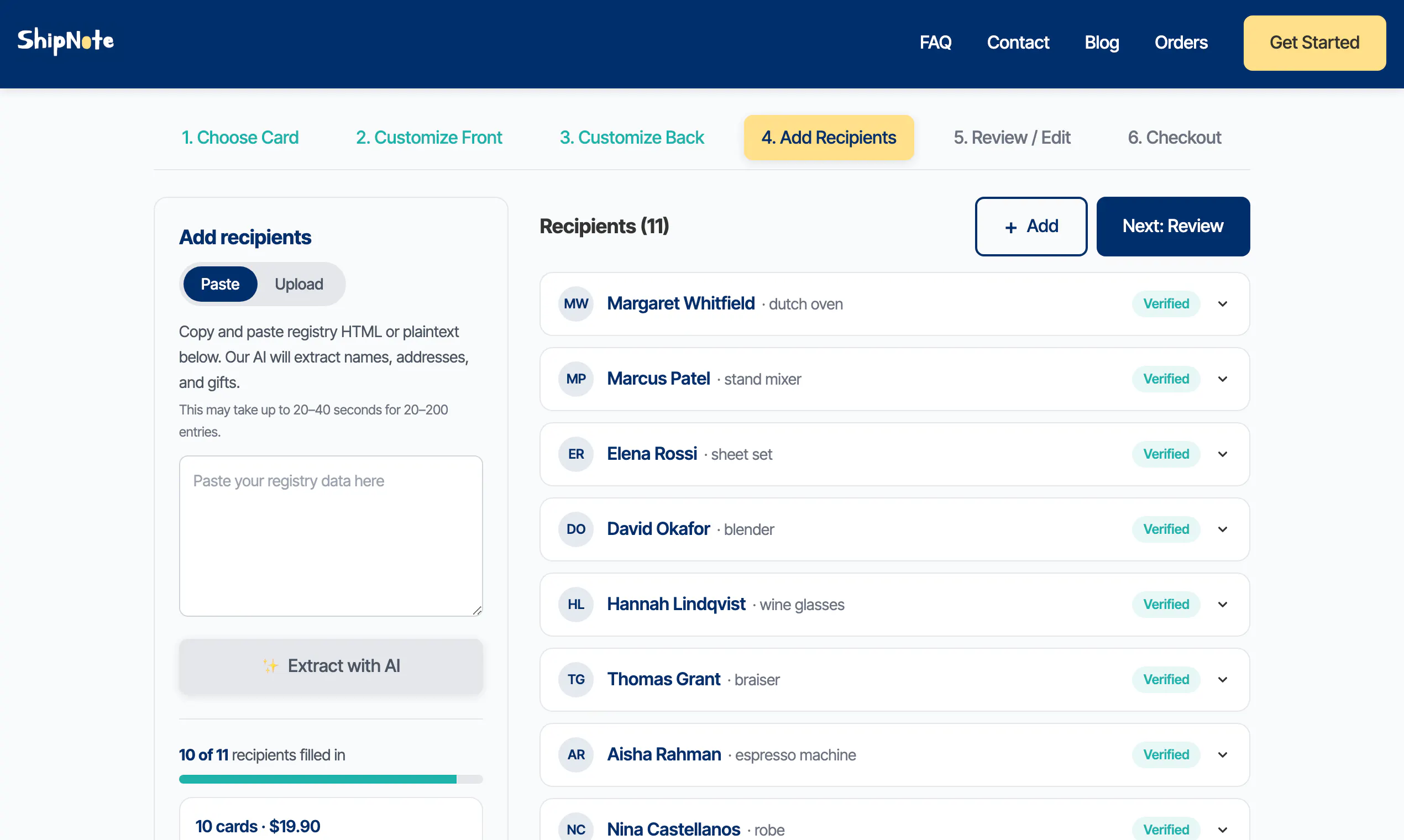Expand Marcus Patel recipient row
Image resolution: width=1404 pixels, height=840 pixels.
(1223, 379)
